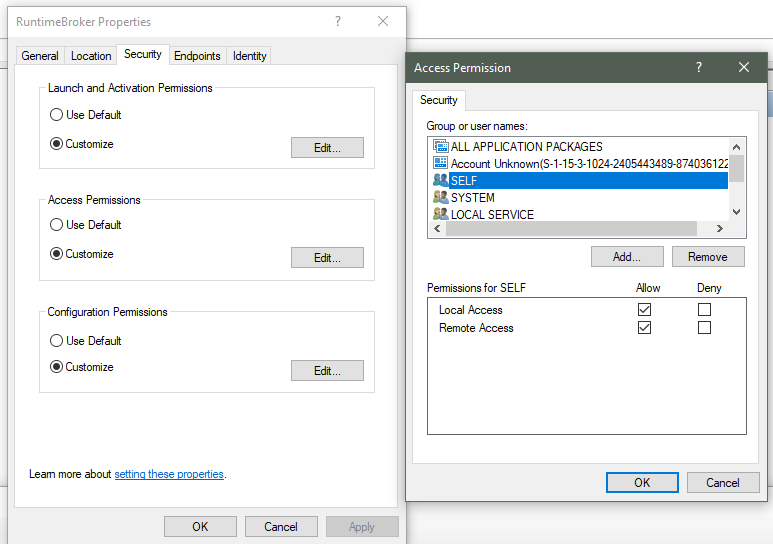Click the LOCAL SERVICE user icon
Screen dimensions: 773x544
[440, 214]
